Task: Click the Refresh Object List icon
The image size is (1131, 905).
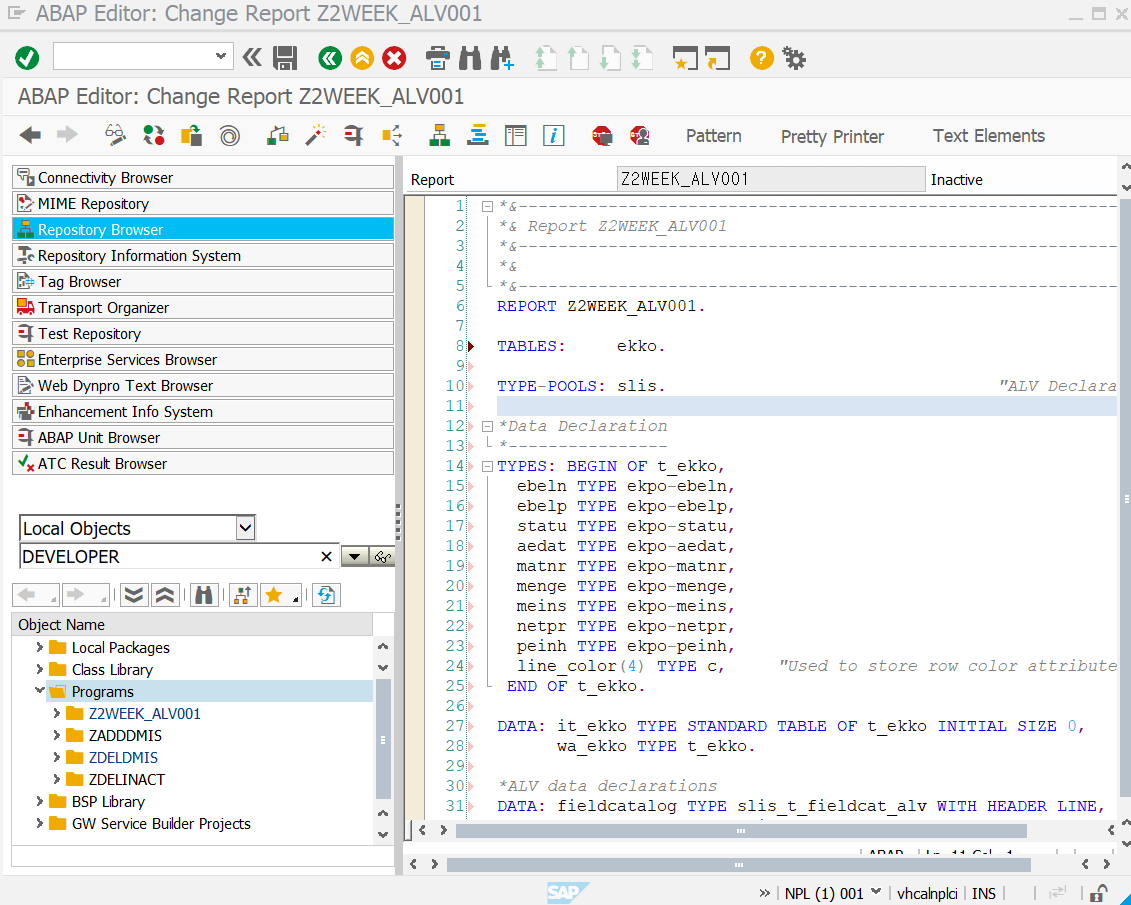Action: point(326,595)
